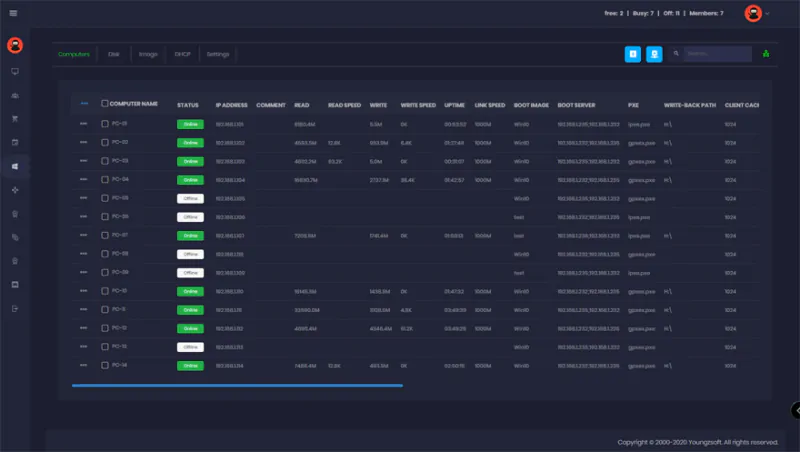The height and width of the screenshot is (452, 800).
Task: Open the monitor icon in the sidebar
Action: pyautogui.click(x=15, y=72)
